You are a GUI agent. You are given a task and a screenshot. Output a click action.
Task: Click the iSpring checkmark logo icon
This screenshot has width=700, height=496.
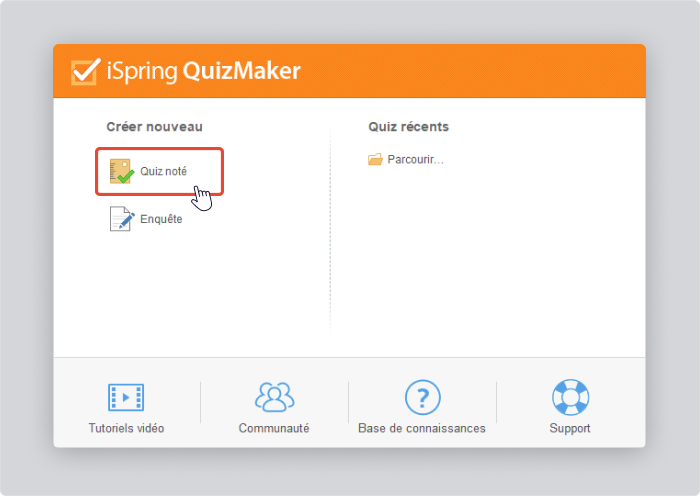(x=86, y=71)
